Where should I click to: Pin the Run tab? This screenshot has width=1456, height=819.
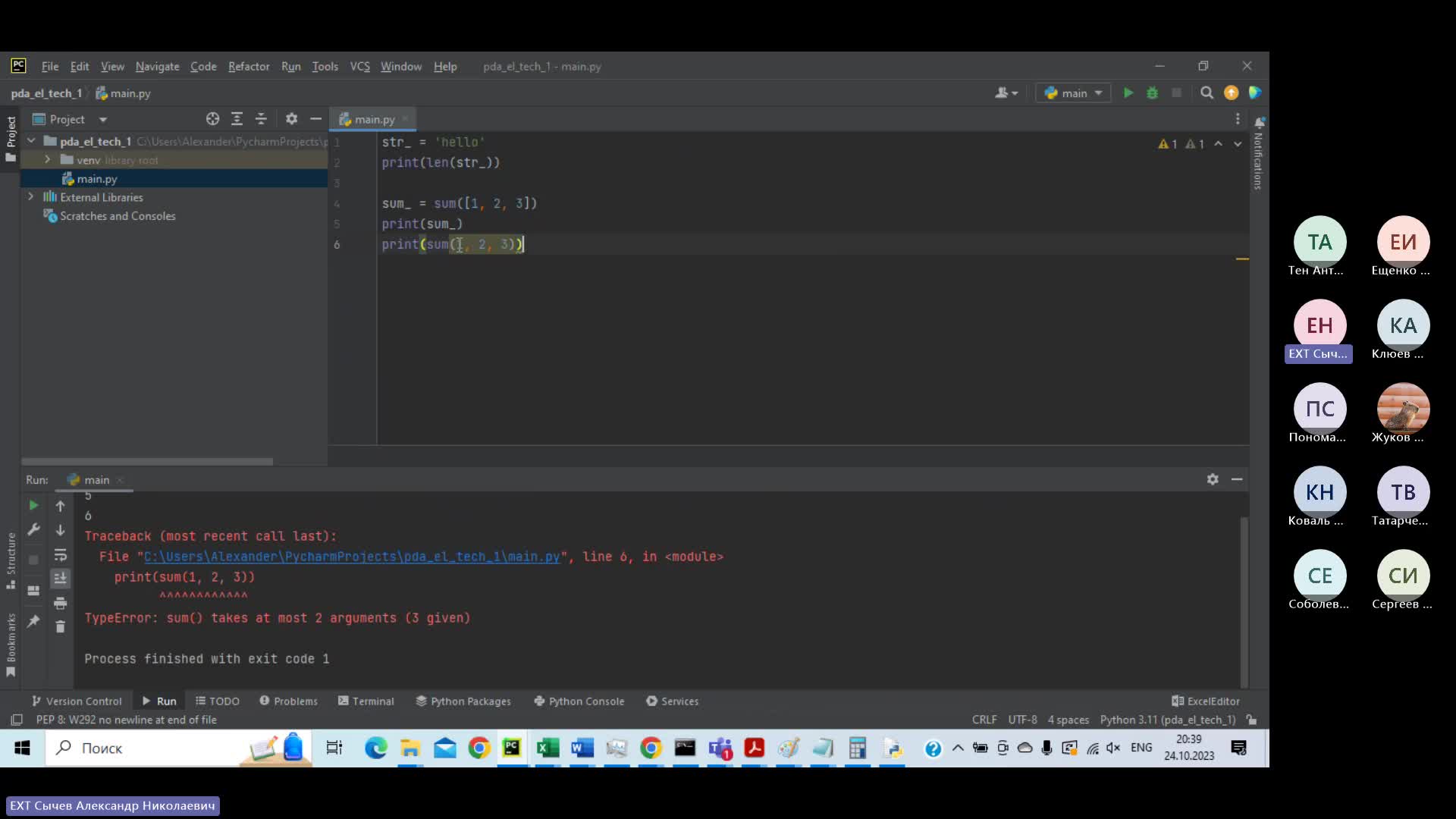pyautogui.click(x=33, y=621)
